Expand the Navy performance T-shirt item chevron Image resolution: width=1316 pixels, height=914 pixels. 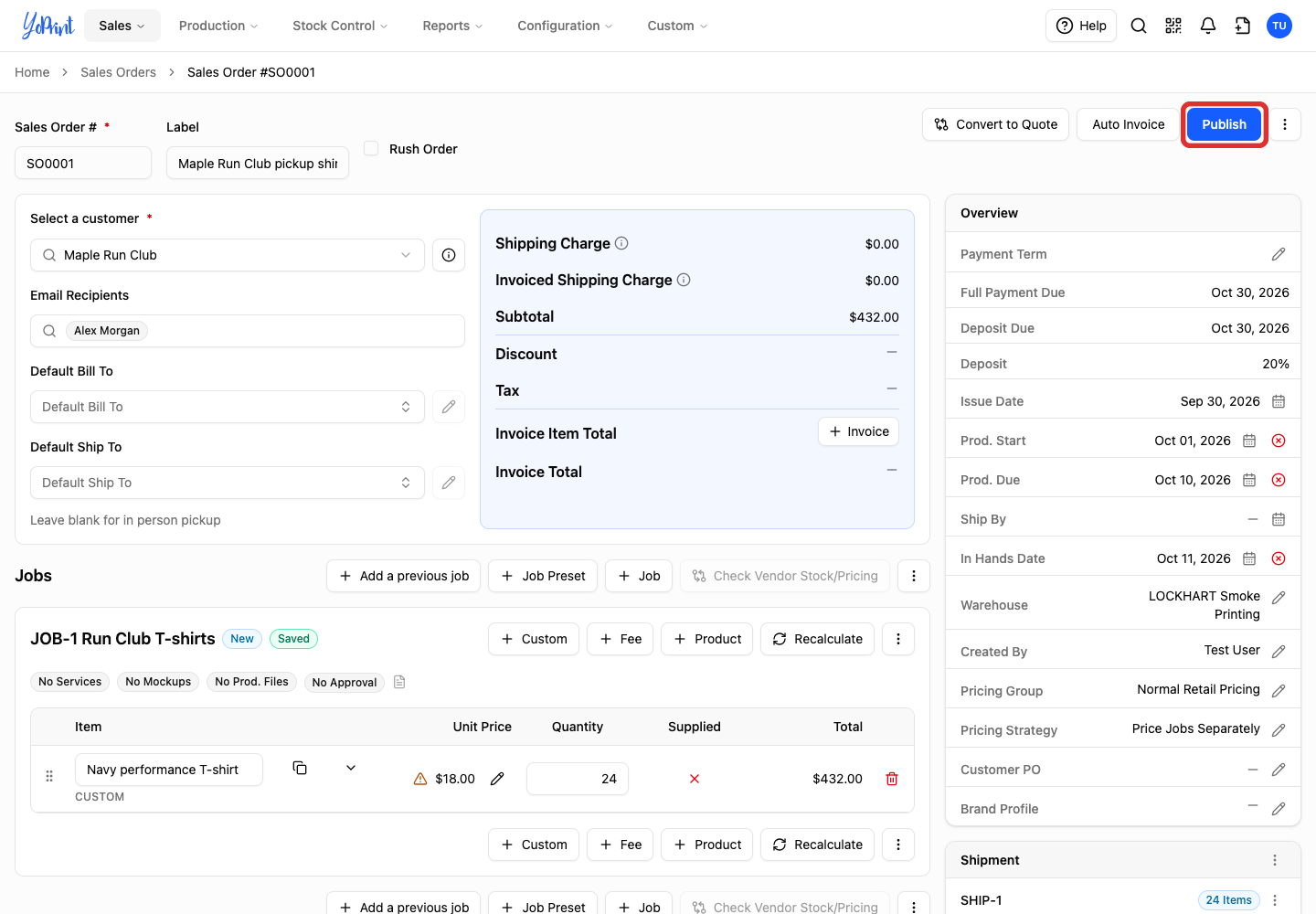pos(351,768)
